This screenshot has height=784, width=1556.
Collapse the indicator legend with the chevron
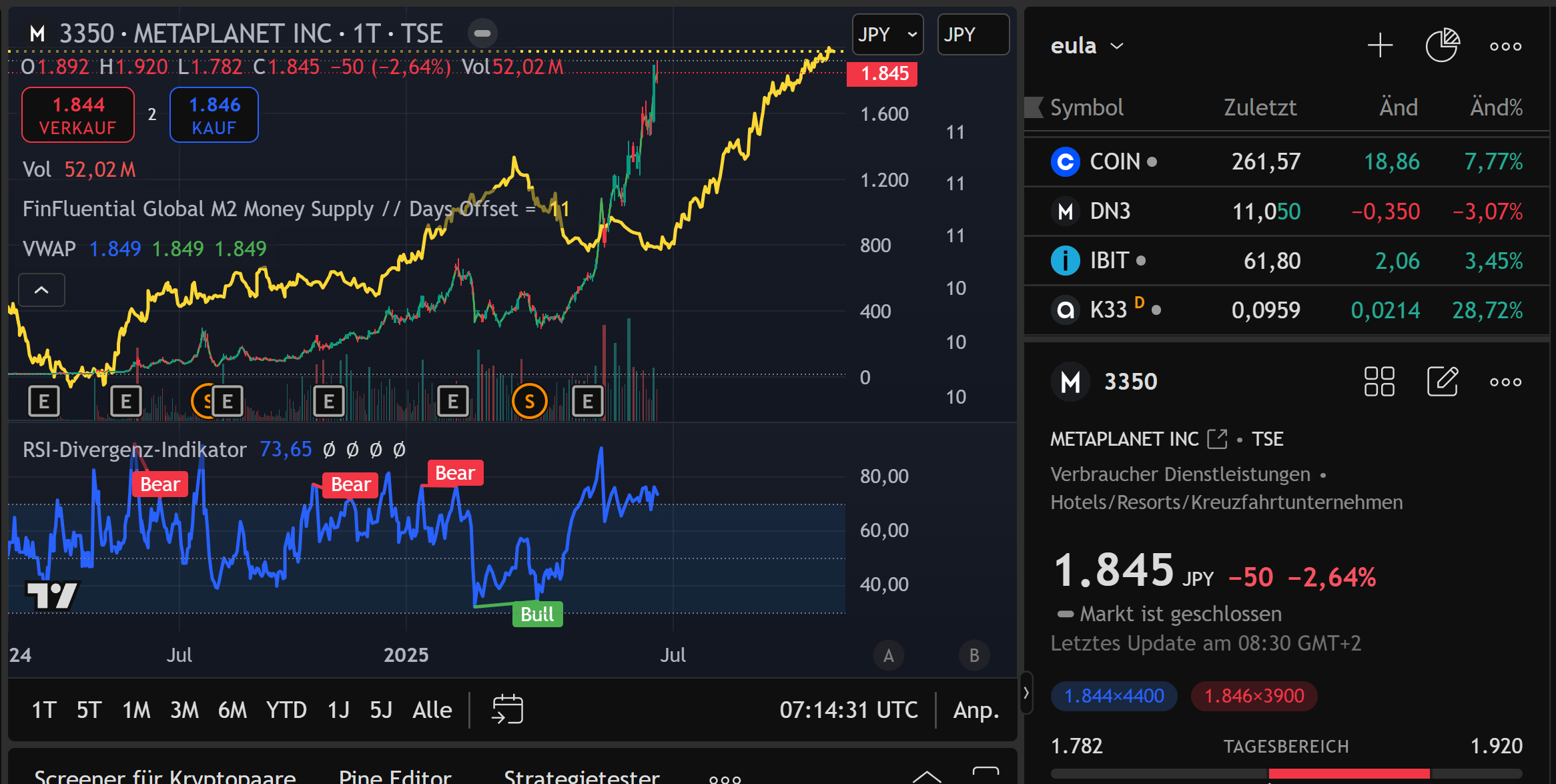pos(41,290)
